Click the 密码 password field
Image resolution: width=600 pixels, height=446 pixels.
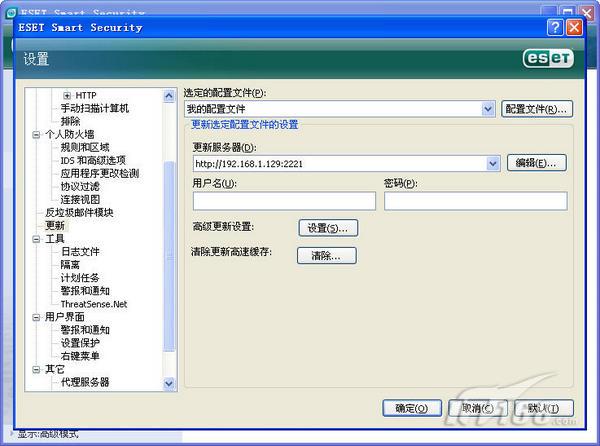point(475,201)
